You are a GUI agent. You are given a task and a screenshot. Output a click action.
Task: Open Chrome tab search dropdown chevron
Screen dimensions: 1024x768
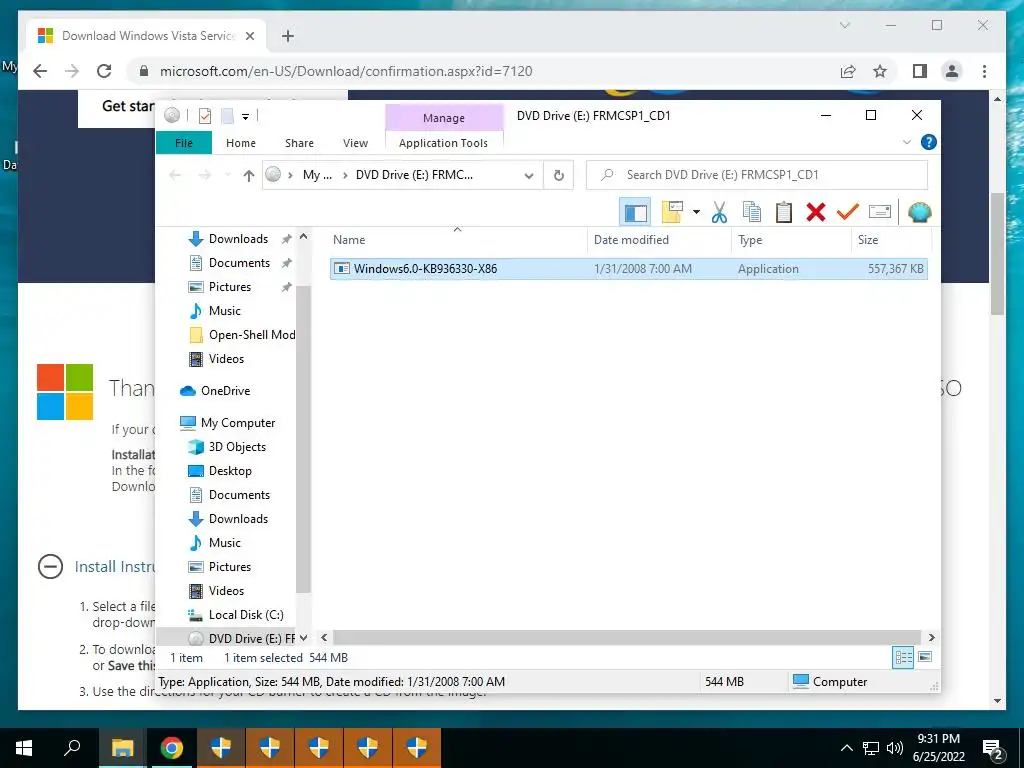(x=844, y=25)
